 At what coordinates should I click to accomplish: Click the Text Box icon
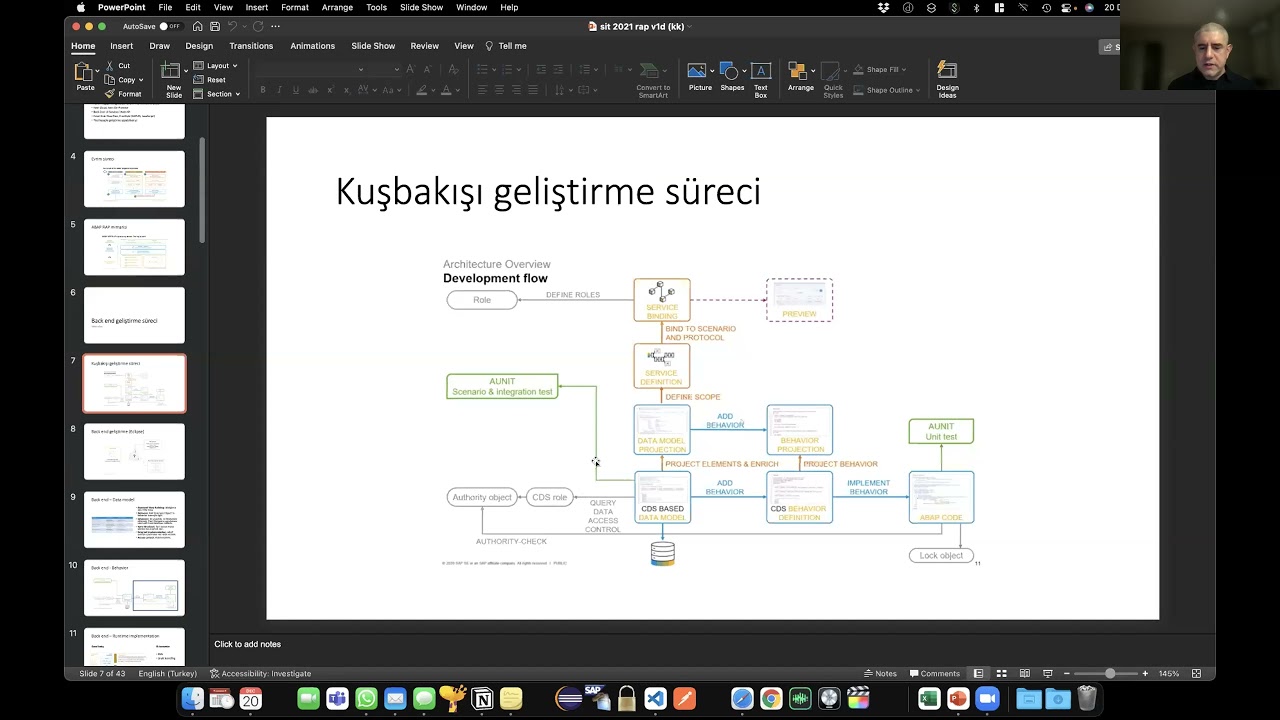(761, 71)
